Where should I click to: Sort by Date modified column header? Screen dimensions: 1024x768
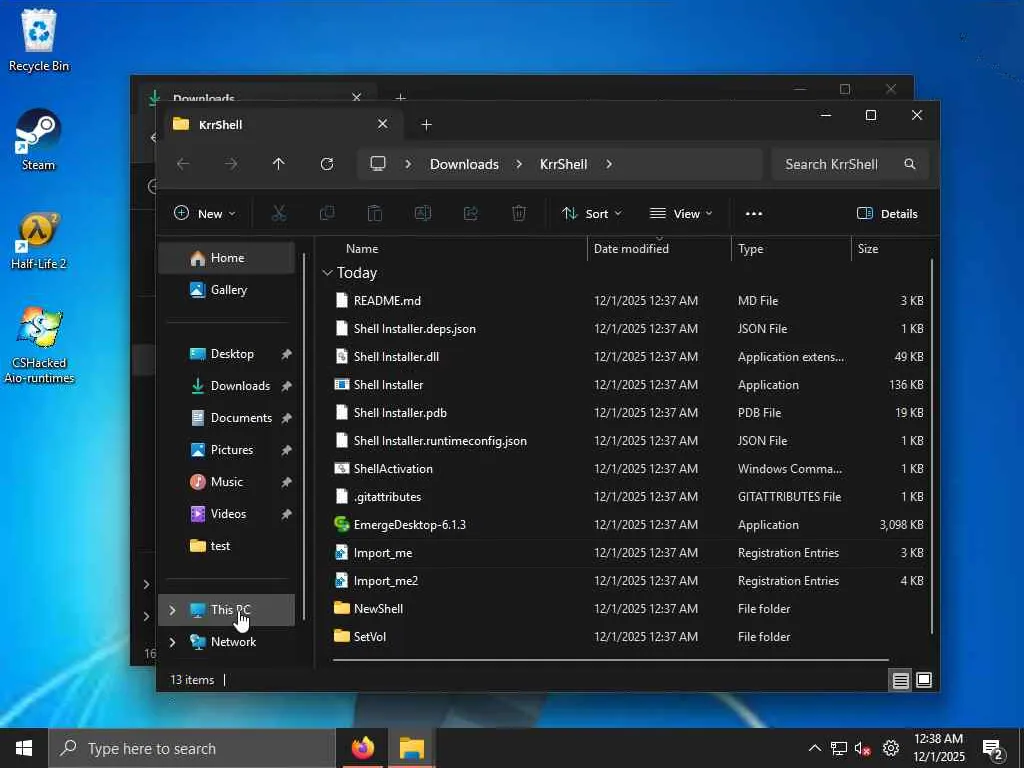coord(631,249)
